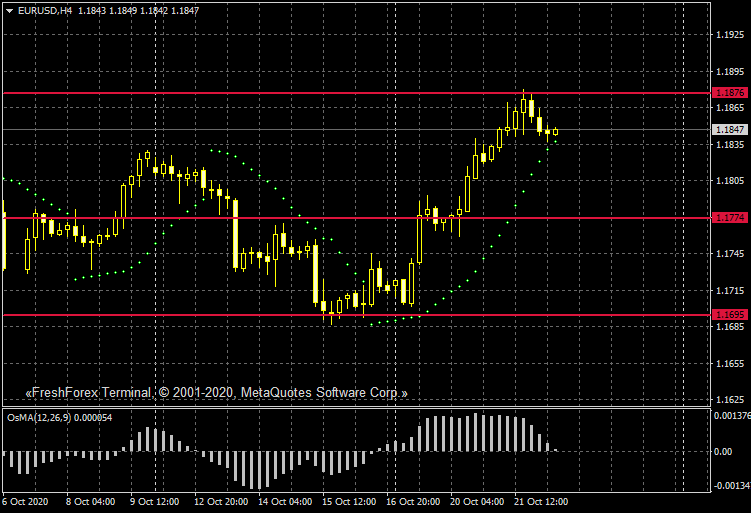The image size is (751, 513).
Task: Select the EURUSD,H4 symbol title text
Action: click(x=45, y=11)
